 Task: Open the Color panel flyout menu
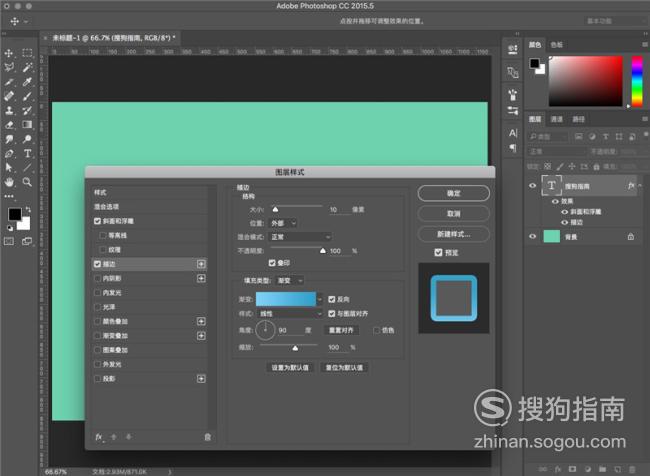tap(645, 44)
